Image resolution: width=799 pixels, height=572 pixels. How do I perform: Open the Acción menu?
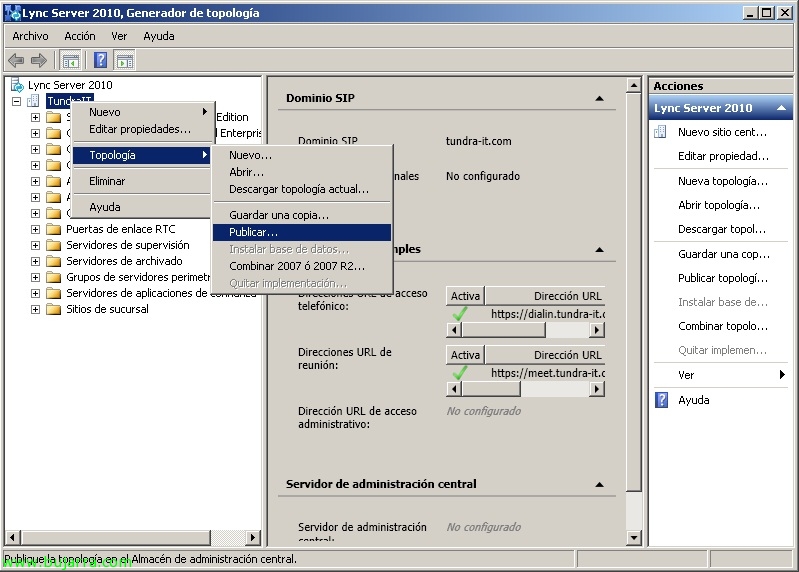click(79, 36)
